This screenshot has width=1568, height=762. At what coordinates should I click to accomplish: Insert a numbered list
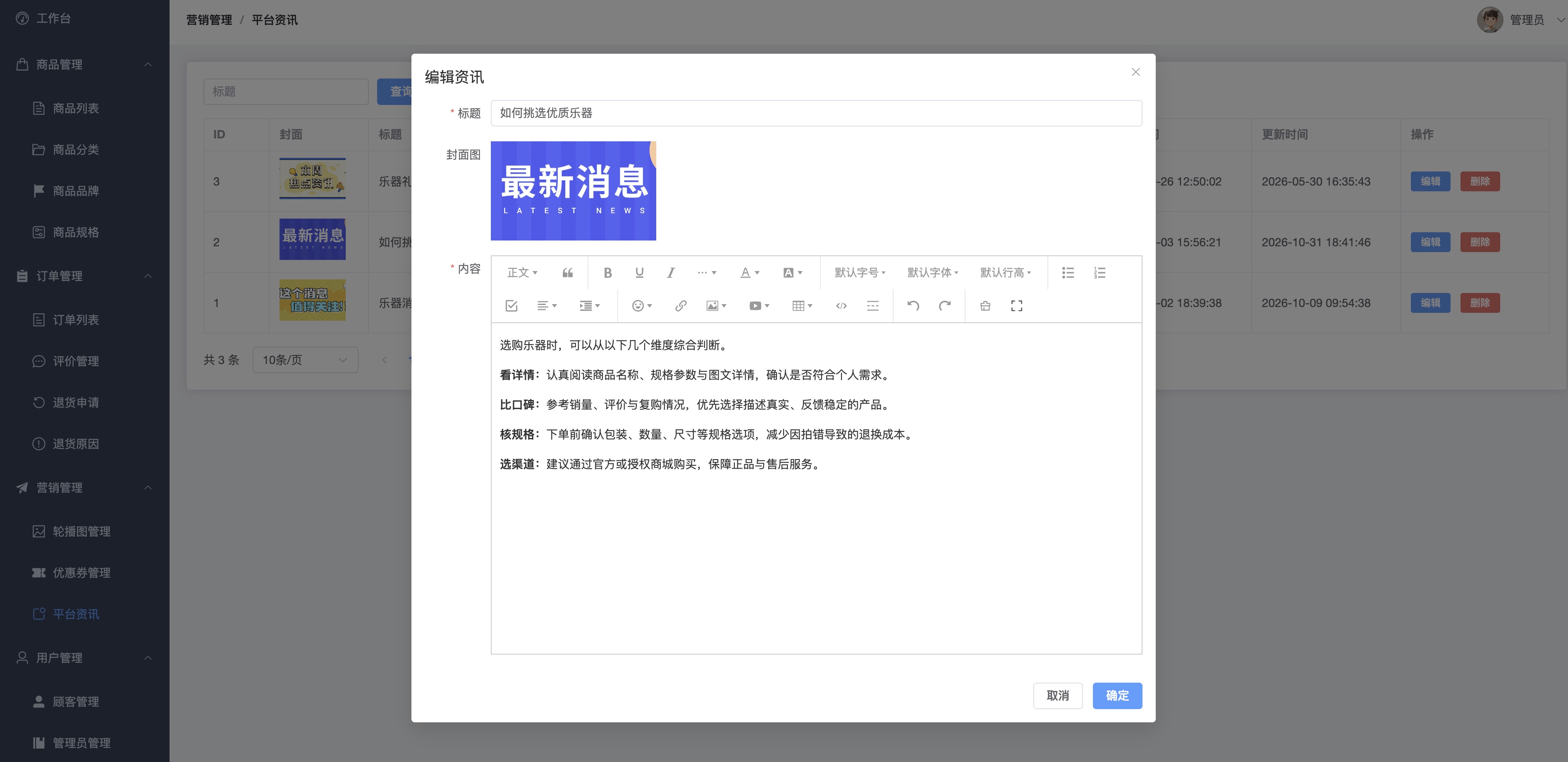1100,272
